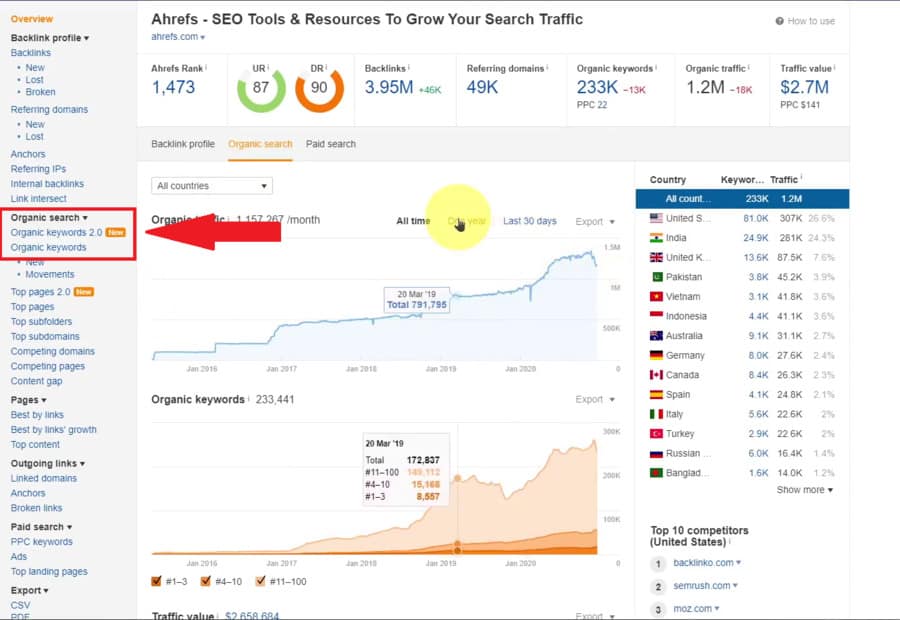Viewport: 900px width, 620px height.
Task: Click the How to use help icon
Action: coord(779,21)
